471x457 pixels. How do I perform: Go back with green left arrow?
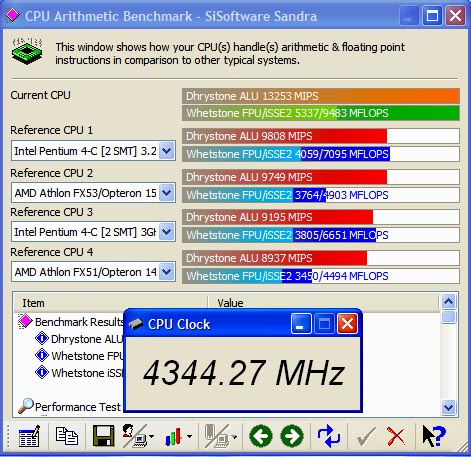point(261,436)
